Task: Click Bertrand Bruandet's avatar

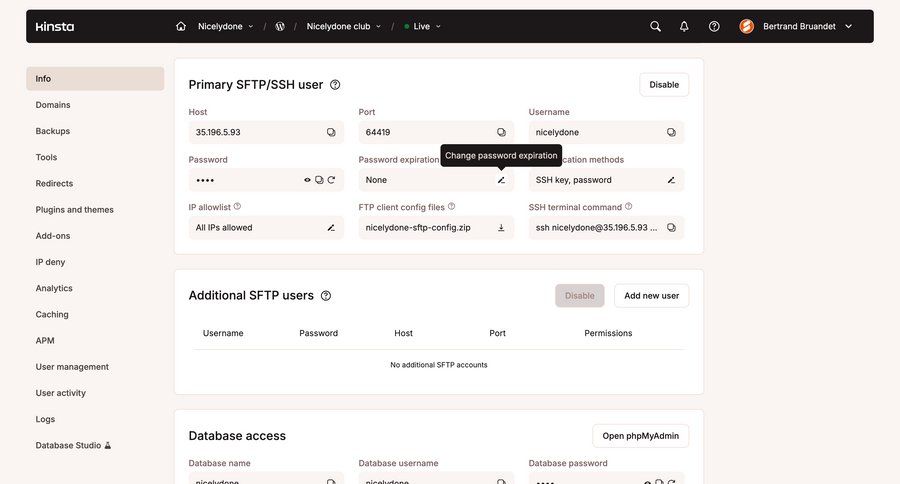Action: tap(746, 26)
